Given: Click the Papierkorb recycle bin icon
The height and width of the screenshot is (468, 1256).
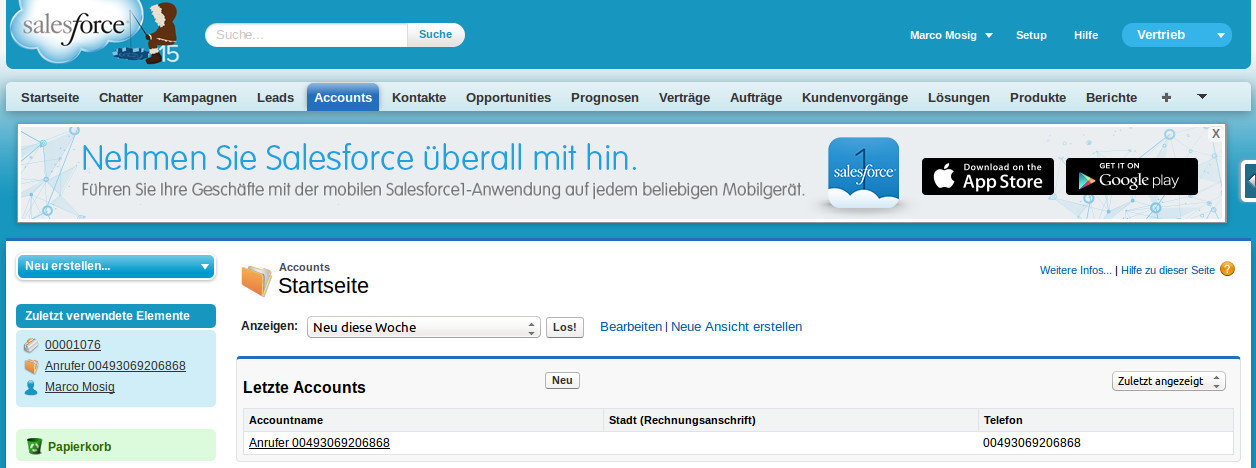Looking at the screenshot, I should coord(34,446).
